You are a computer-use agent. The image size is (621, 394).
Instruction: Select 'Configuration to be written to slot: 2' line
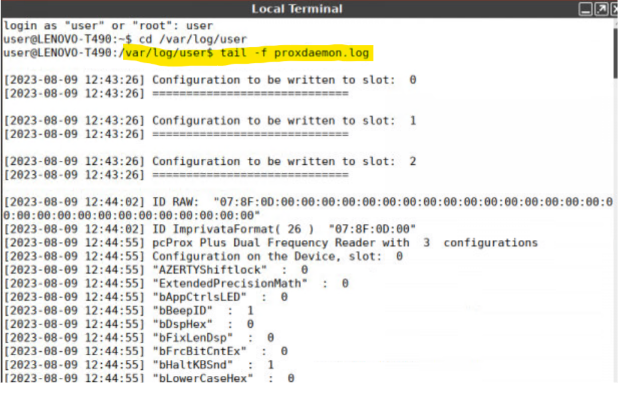click(211, 162)
